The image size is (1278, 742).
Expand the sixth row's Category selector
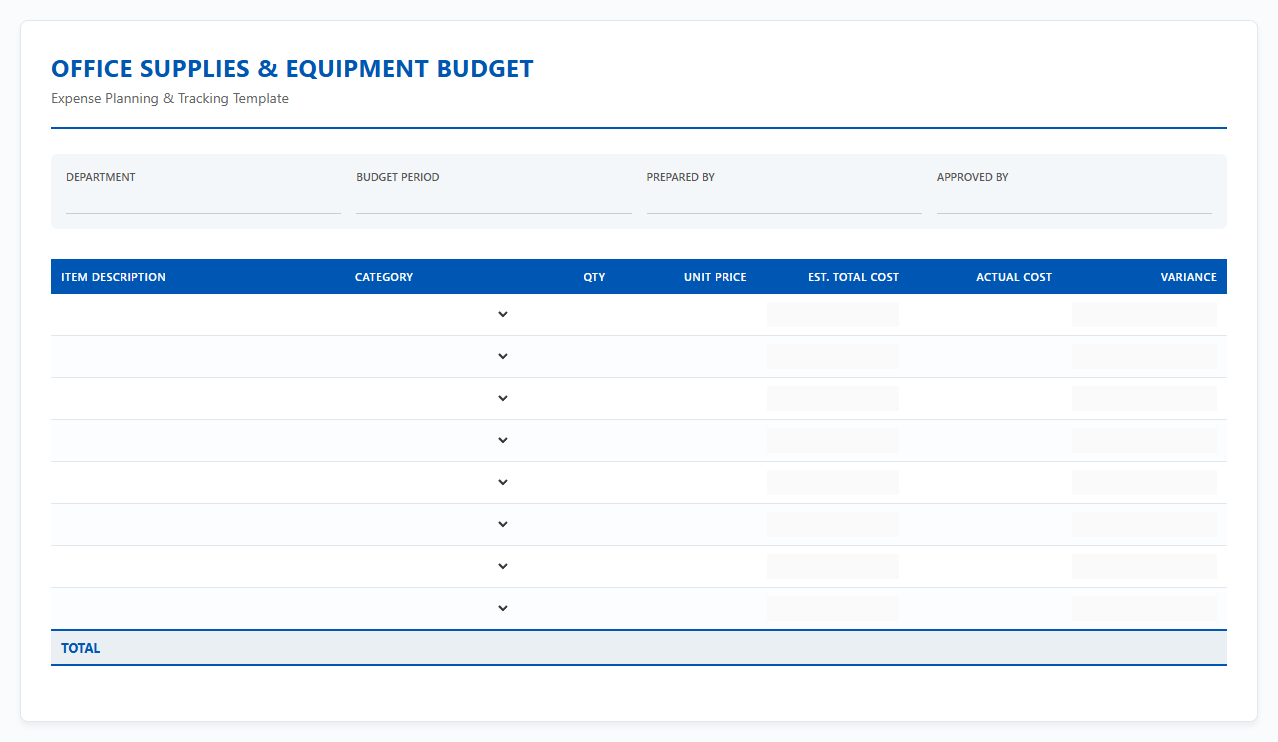point(432,524)
